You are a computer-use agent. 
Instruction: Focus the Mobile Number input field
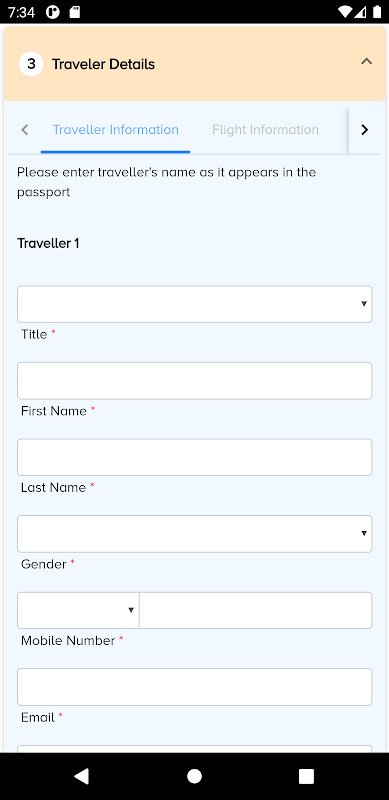pos(256,610)
